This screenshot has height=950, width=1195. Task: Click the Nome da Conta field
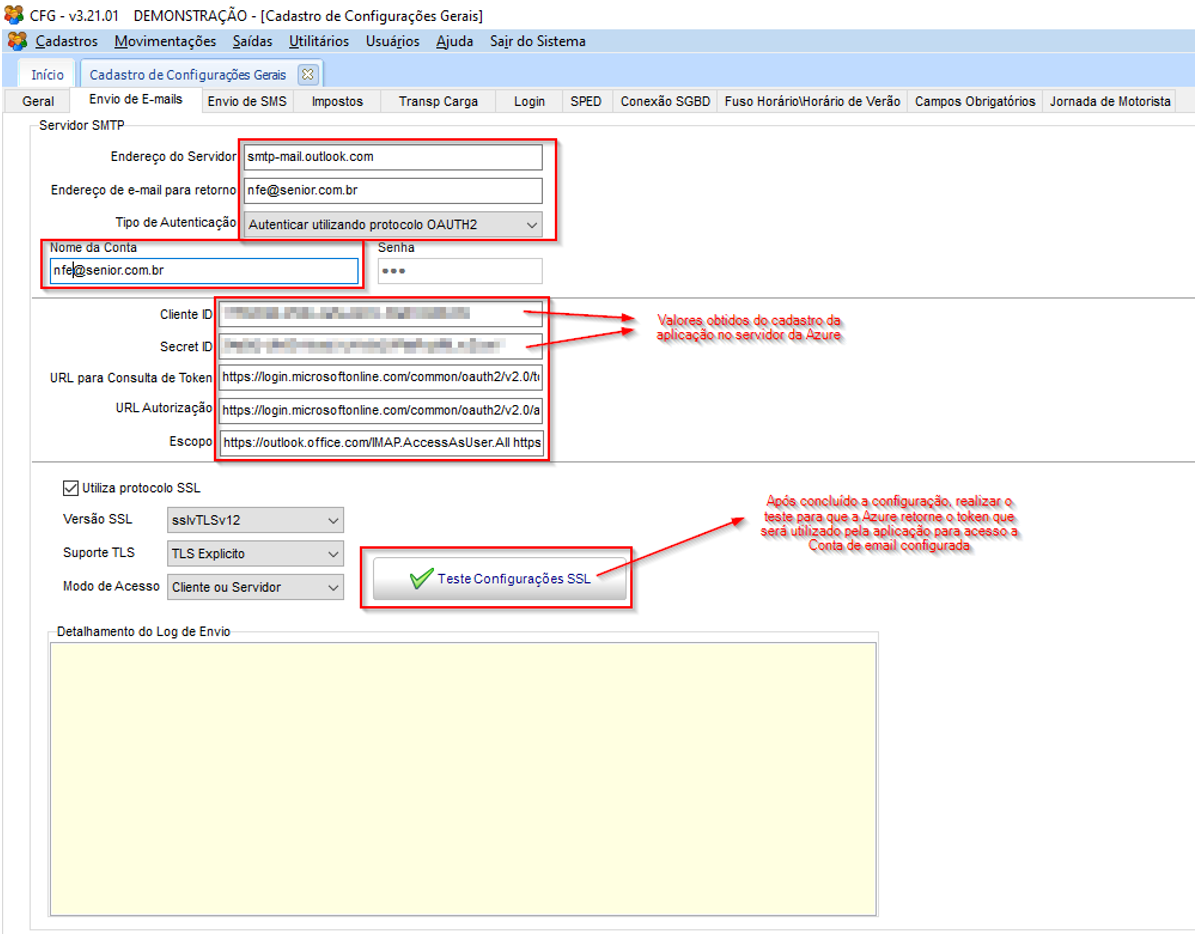pos(204,271)
